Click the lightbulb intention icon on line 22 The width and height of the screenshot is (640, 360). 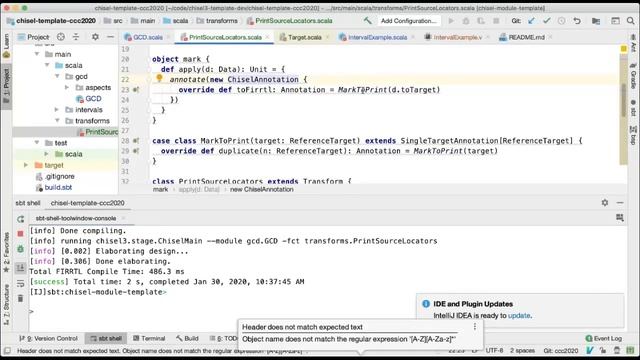click(159, 78)
